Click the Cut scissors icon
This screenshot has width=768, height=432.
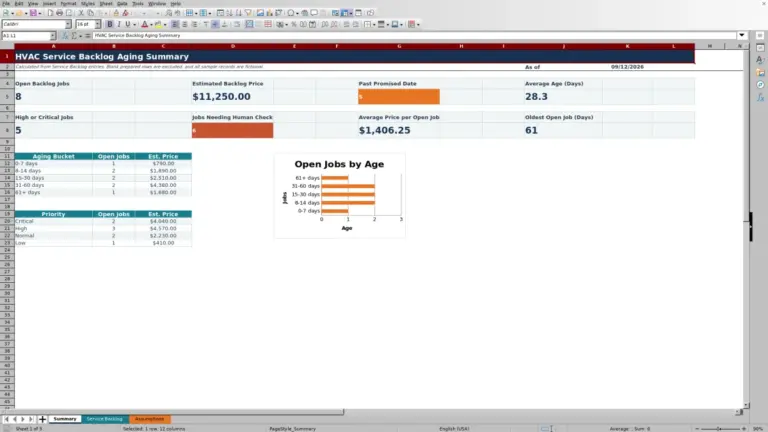81,13
